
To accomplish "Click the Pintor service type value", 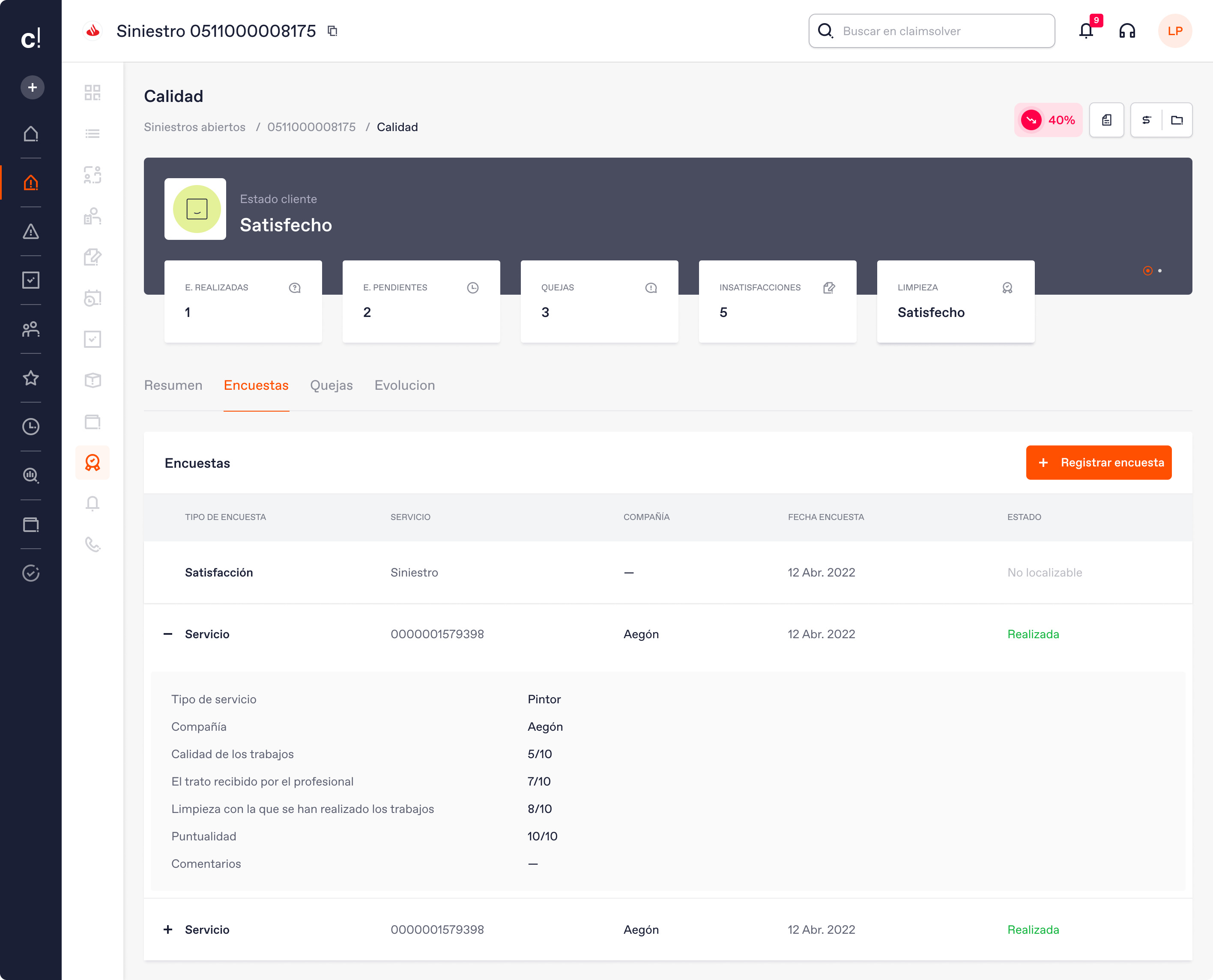I will [x=544, y=699].
